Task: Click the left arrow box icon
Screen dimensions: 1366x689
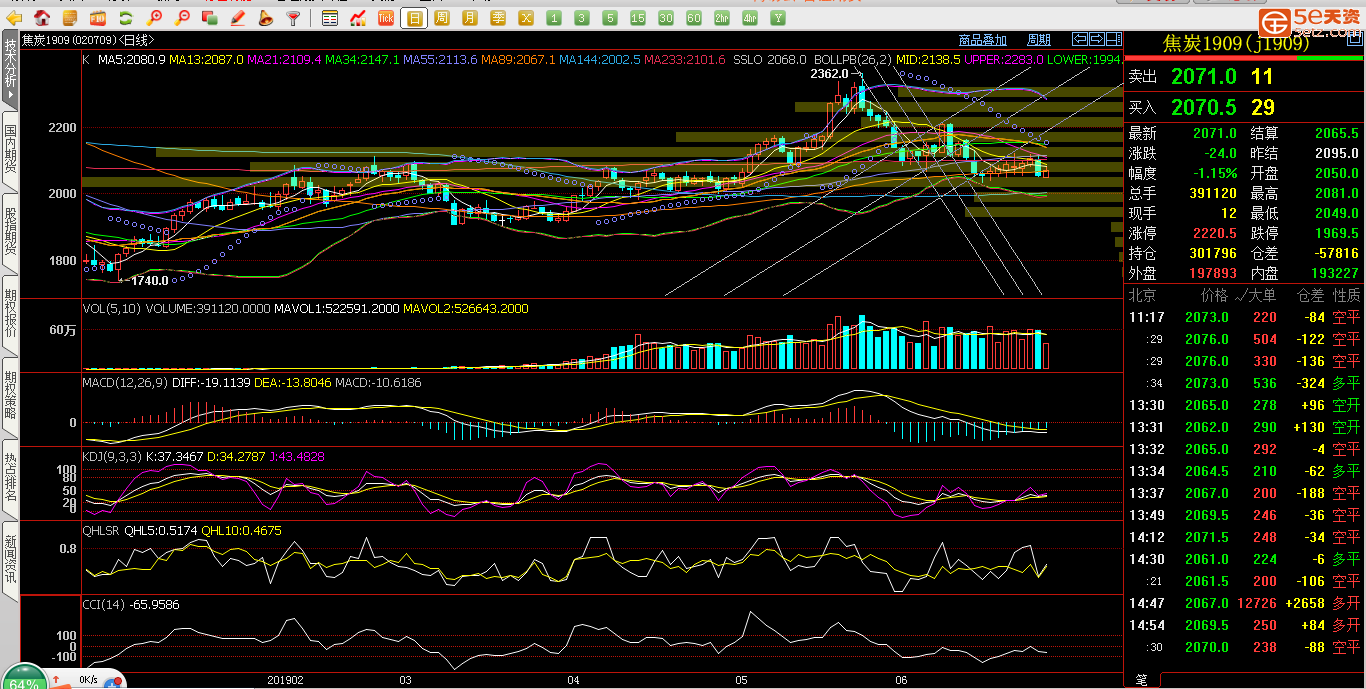Action: click(1080, 39)
